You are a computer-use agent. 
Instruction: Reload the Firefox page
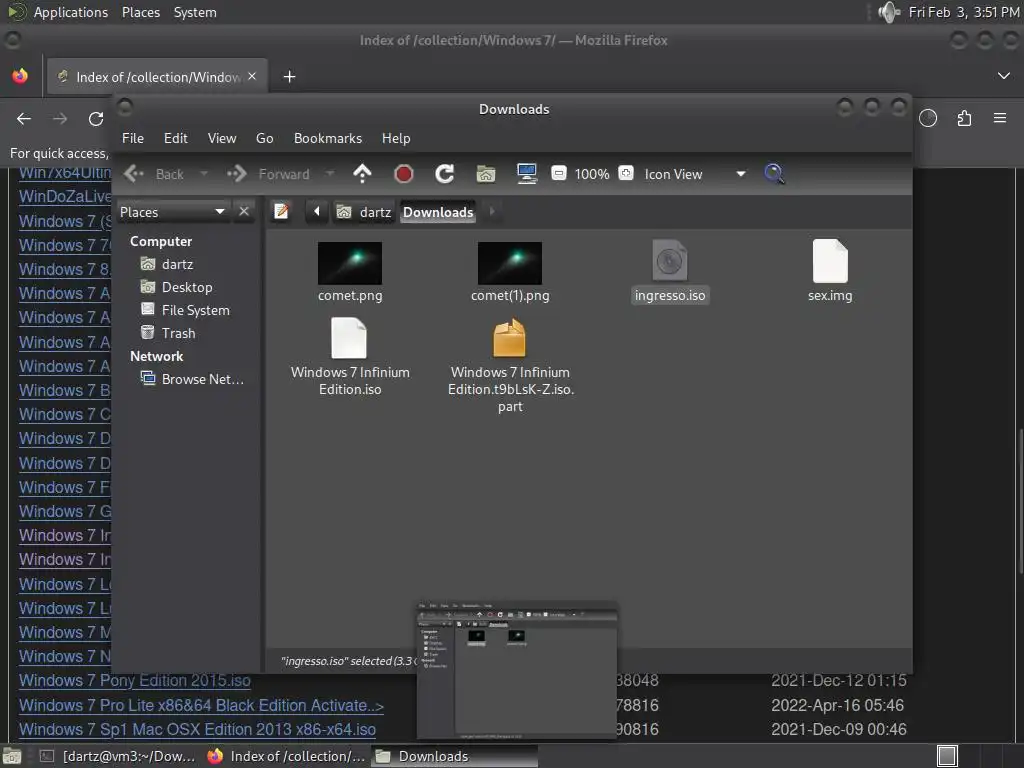pyautogui.click(x=96, y=119)
